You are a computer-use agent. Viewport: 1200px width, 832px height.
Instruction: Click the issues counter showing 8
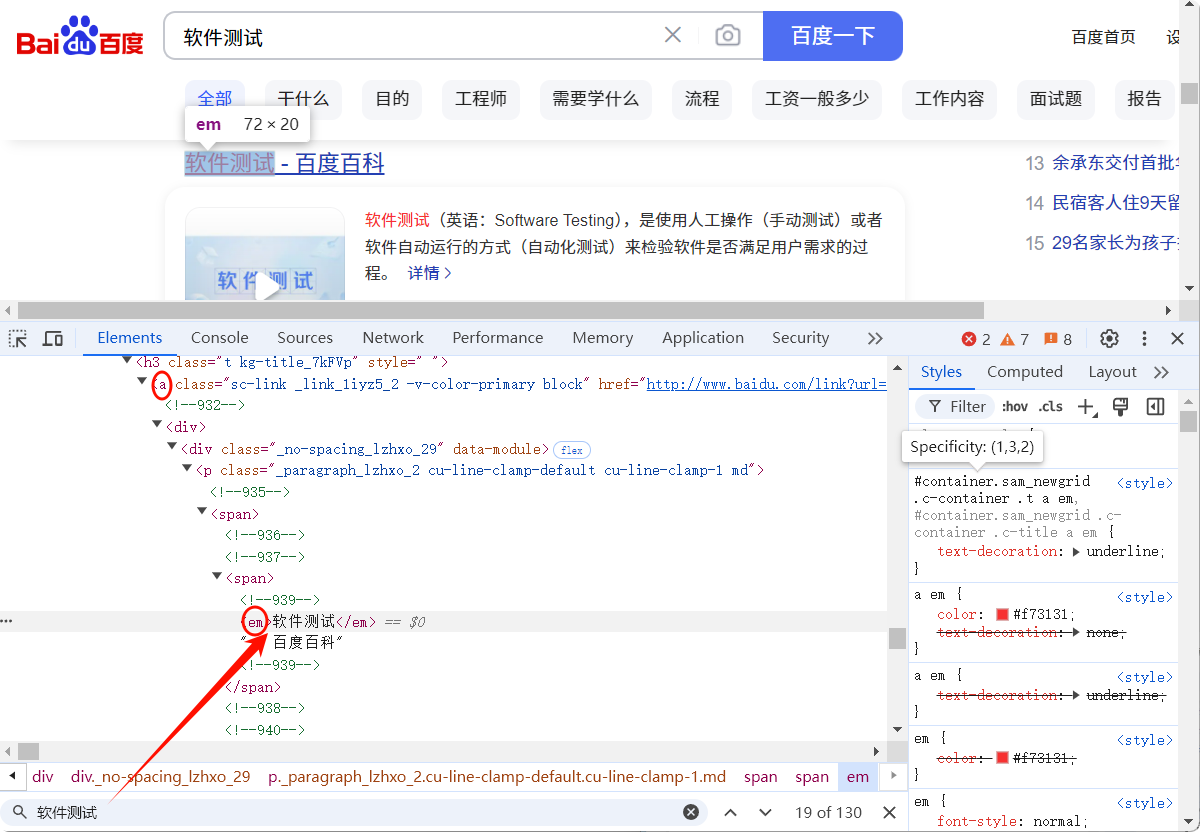pyautogui.click(x=1058, y=339)
